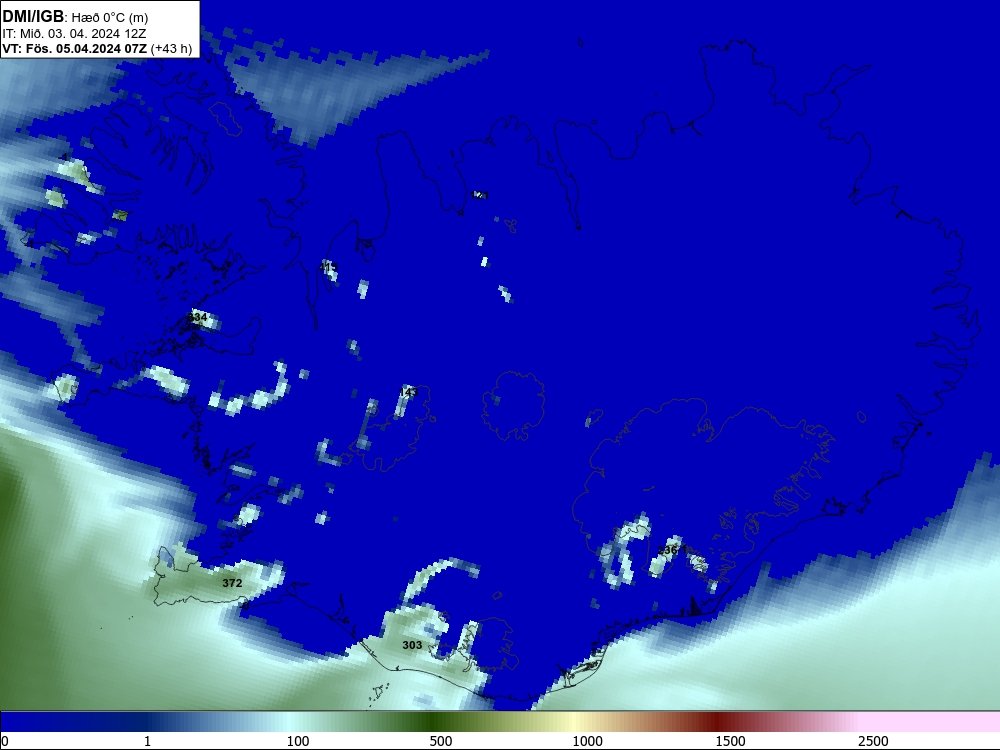The height and width of the screenshot is (750, 1000).
Task: Click the legend tick label 1
Action: tap(147, 741)
